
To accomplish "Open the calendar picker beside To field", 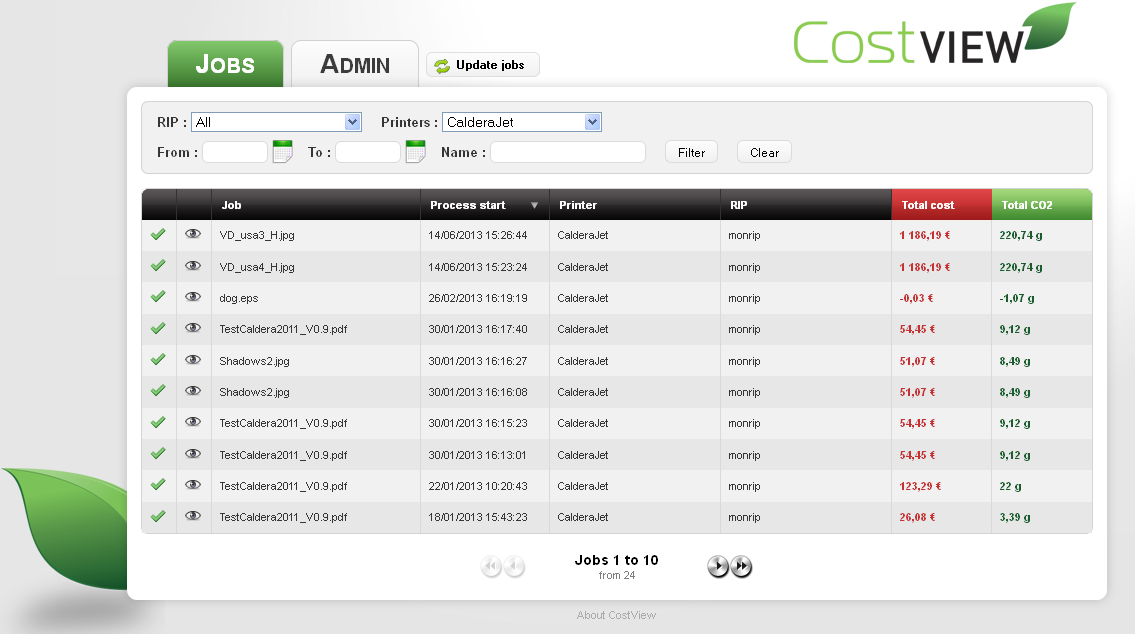I will point(415,152).
